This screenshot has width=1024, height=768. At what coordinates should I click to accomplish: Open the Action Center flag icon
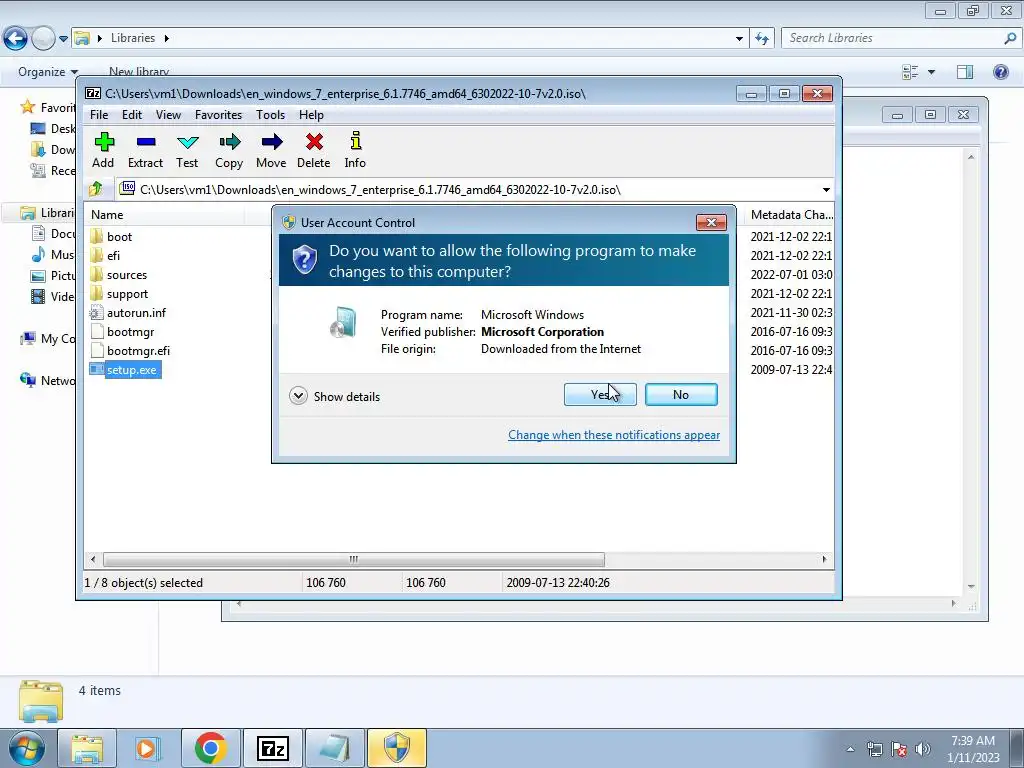[899, 749]
